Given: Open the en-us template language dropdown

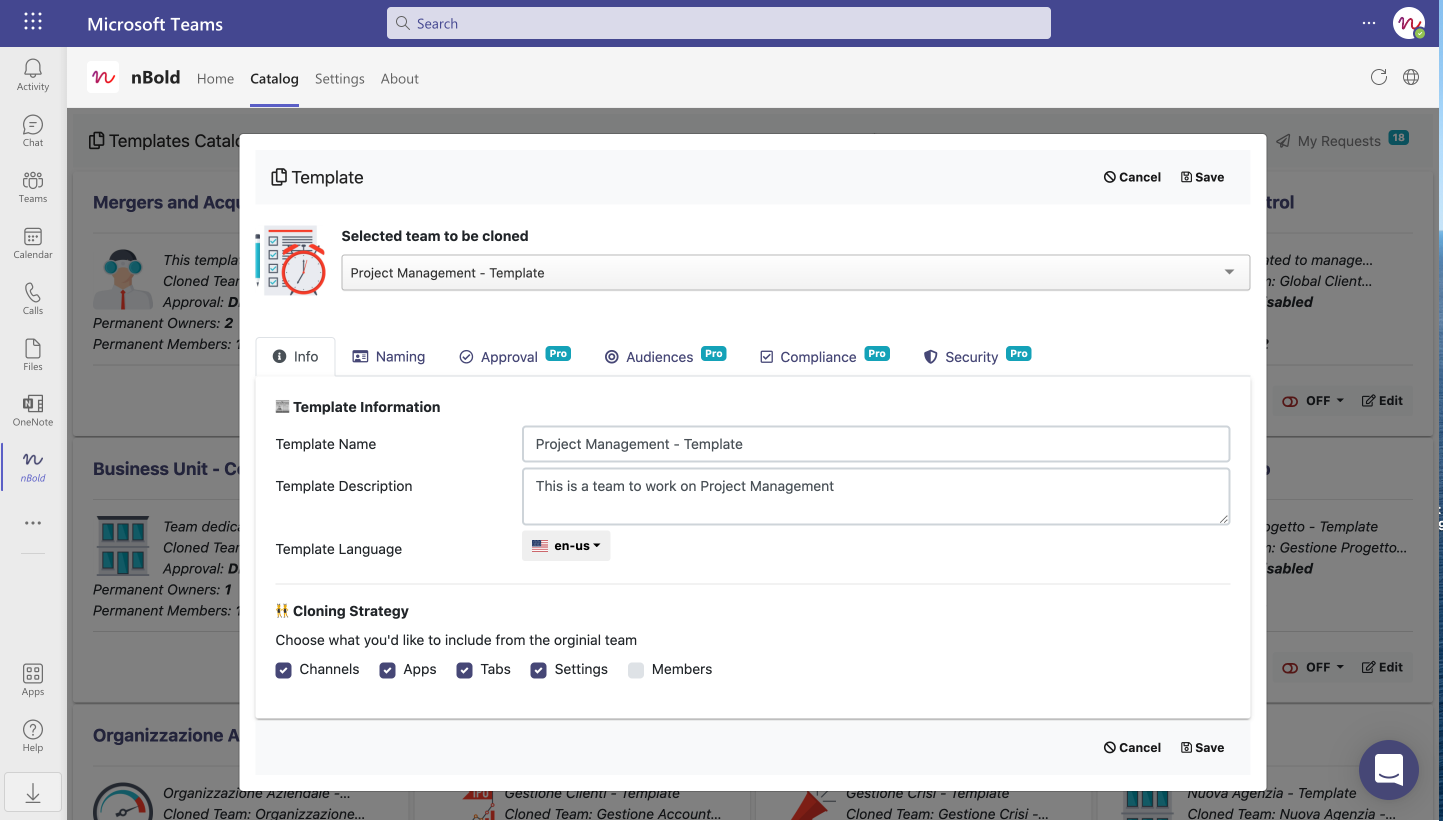Looking at the screenshot, I should [x=566, y=546].
